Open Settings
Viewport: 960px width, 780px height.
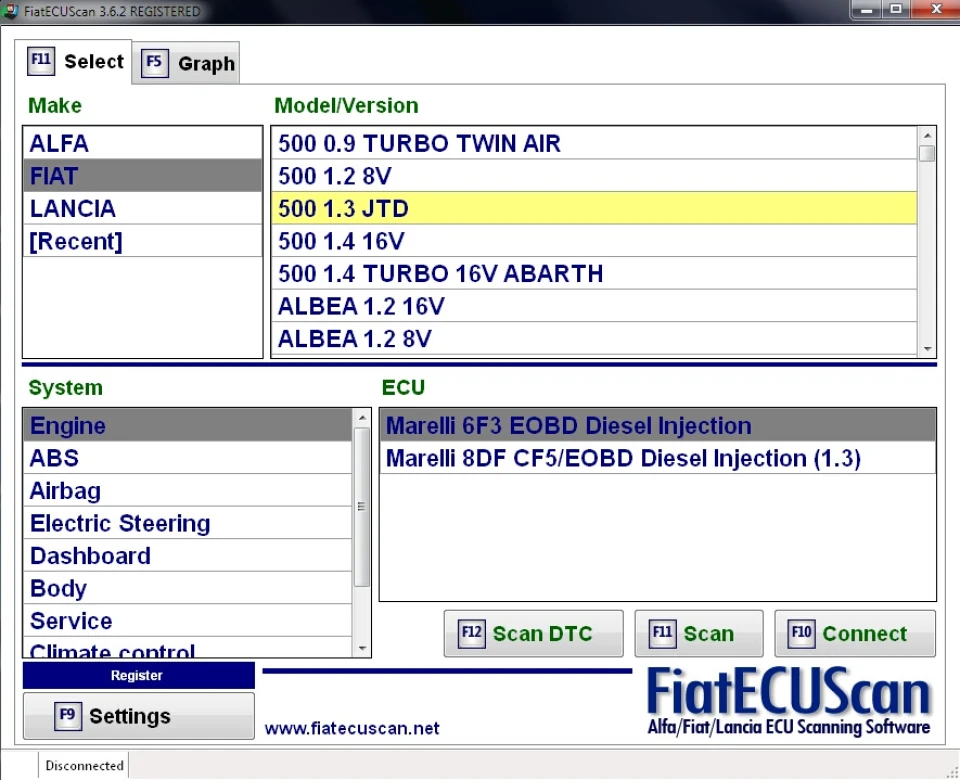pos(138,716)
